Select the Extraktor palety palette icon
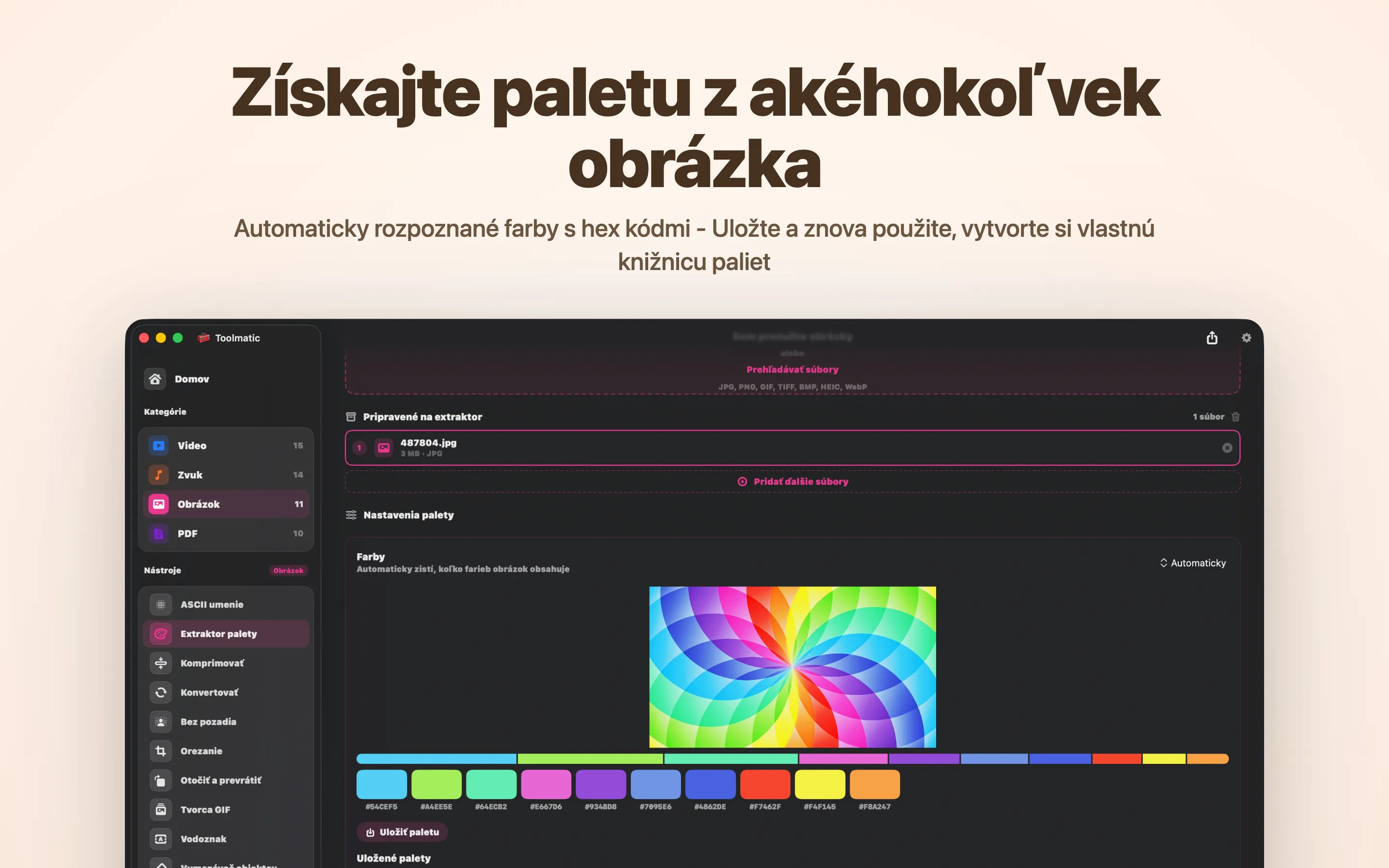 coord(161,634)
